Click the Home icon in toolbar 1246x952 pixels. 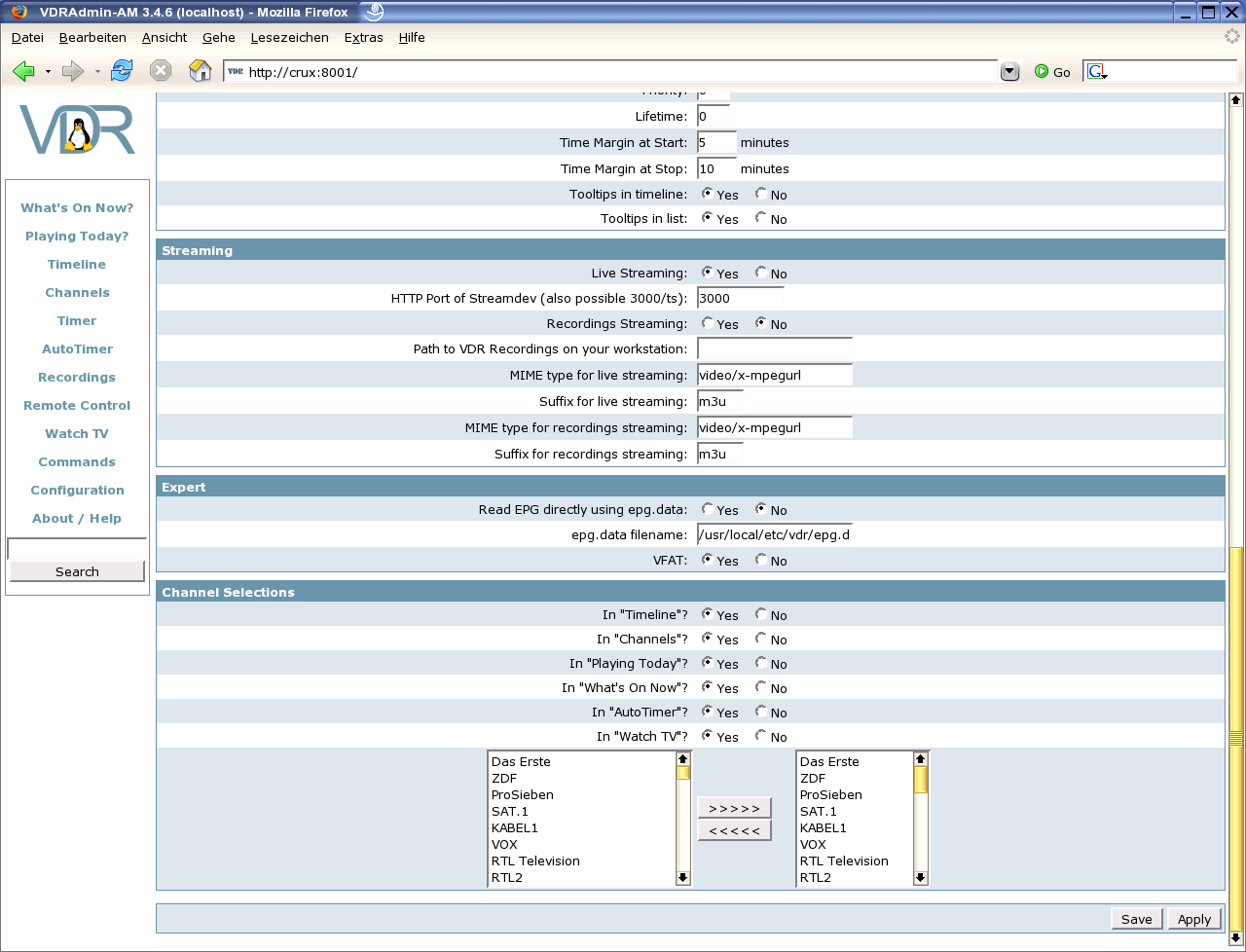point(200,71)
